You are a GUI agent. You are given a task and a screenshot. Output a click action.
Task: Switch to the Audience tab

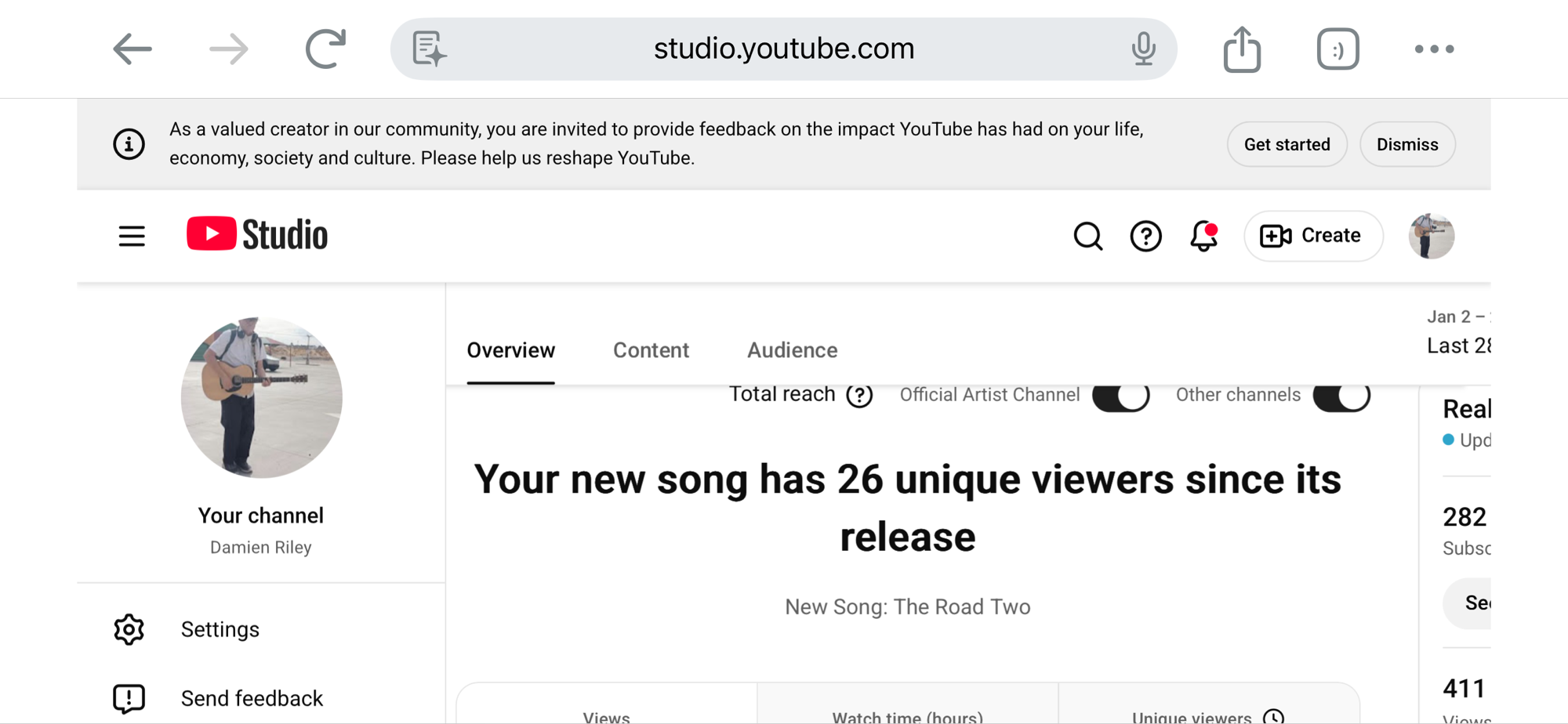tap(792, 350)
